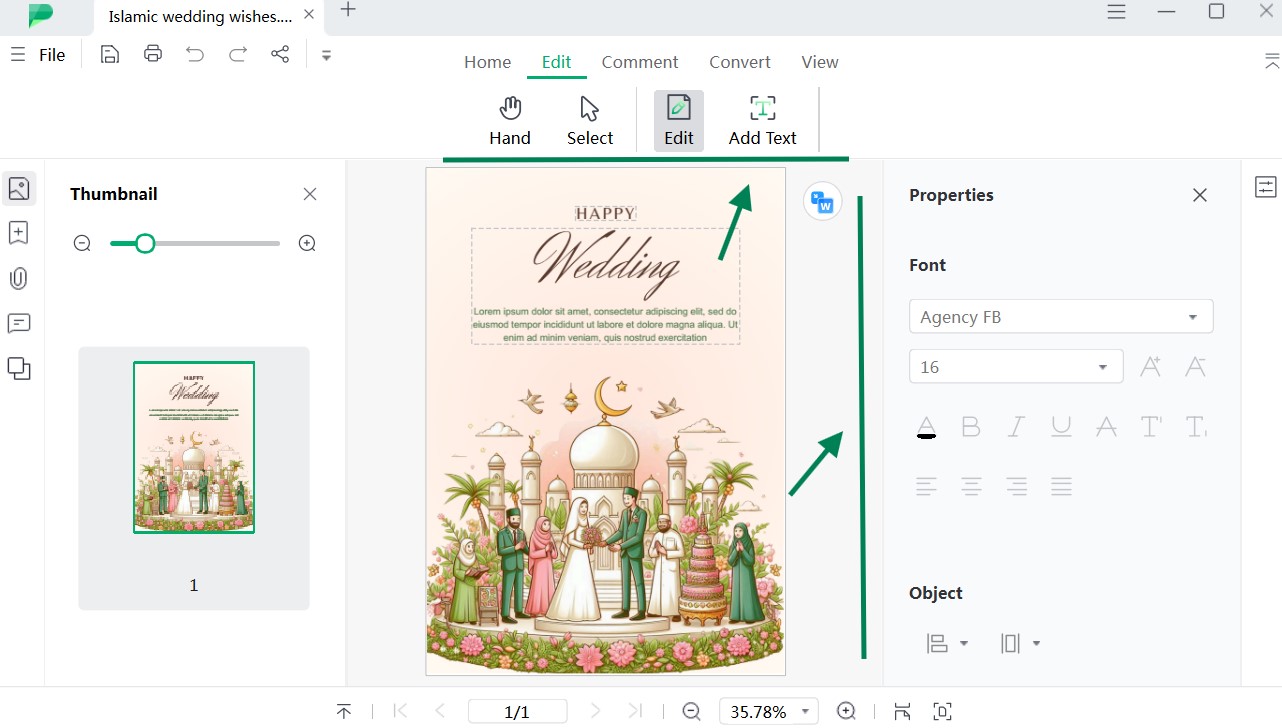
Task: Open the comments panel sidebar icon
Action: pos(19,323)
